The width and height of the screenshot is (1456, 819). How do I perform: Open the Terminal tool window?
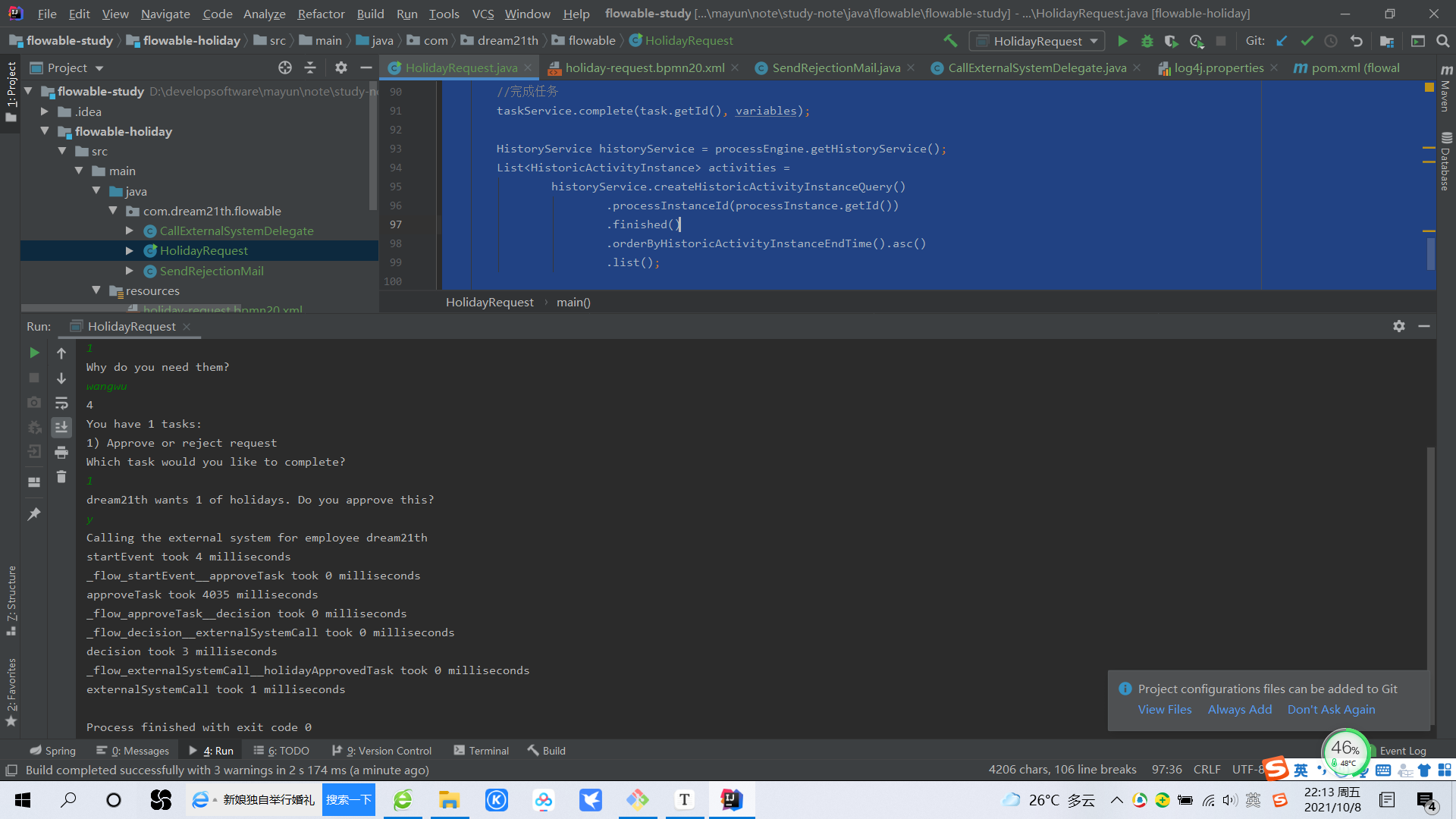(482, 751)
